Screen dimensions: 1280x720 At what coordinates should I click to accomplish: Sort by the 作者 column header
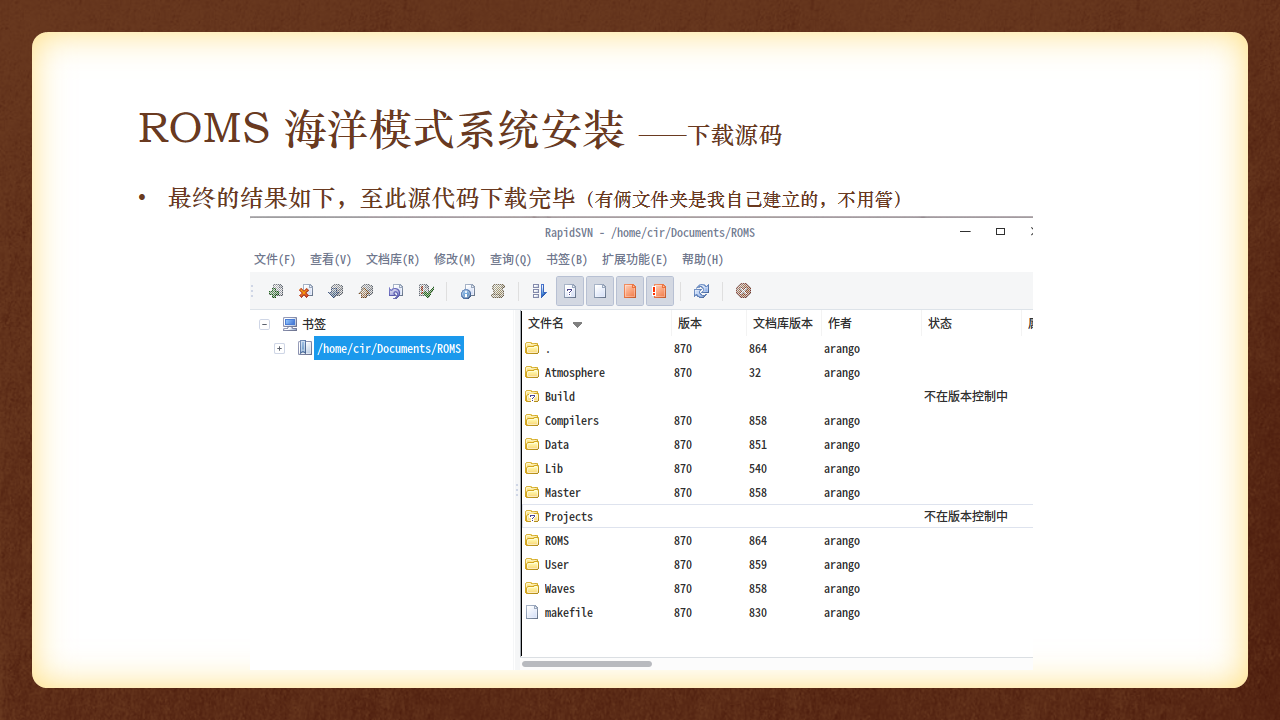(x=871, y=323)
